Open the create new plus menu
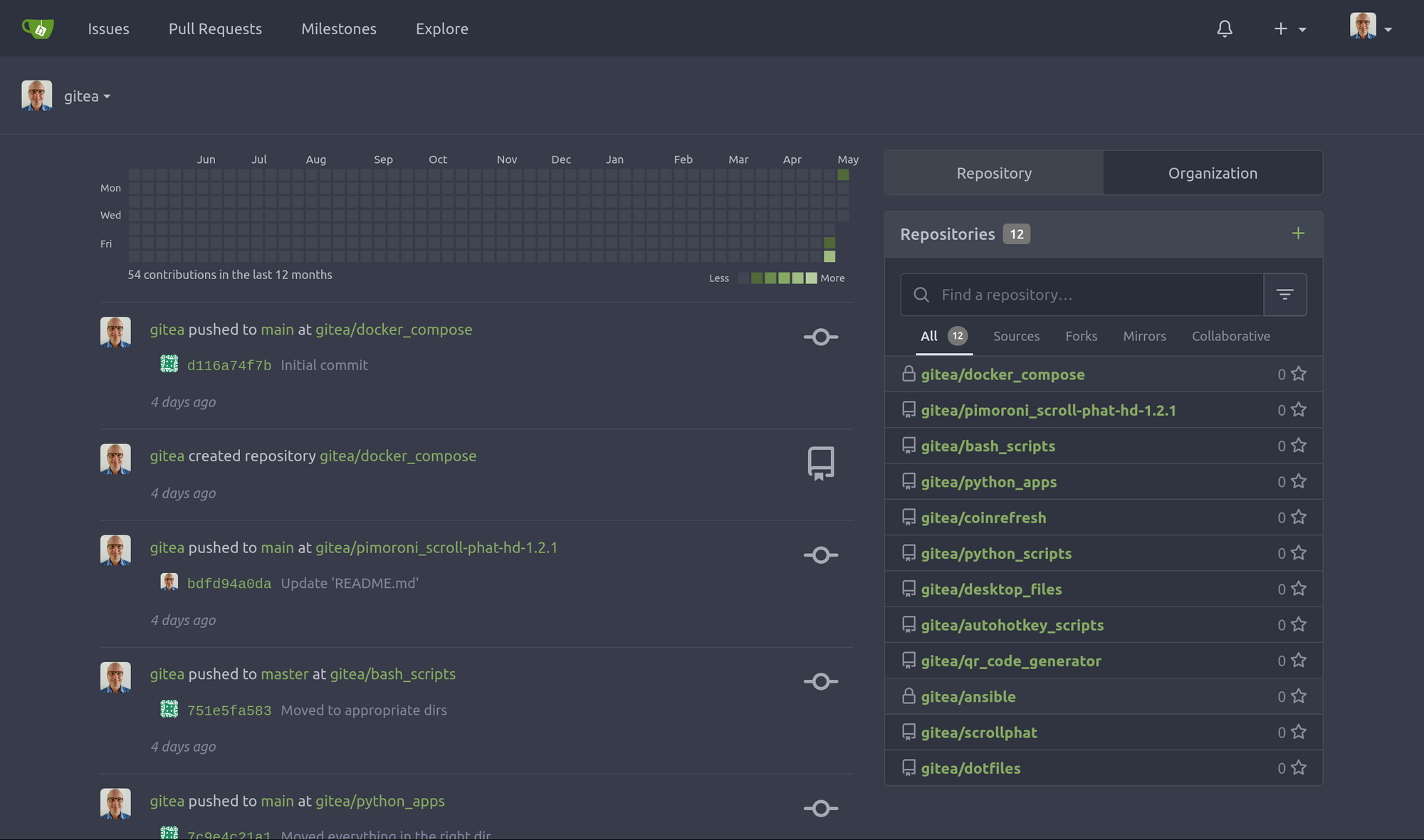The width and height of the screenshot is (1424, 840). click(x=1289, y=28)
